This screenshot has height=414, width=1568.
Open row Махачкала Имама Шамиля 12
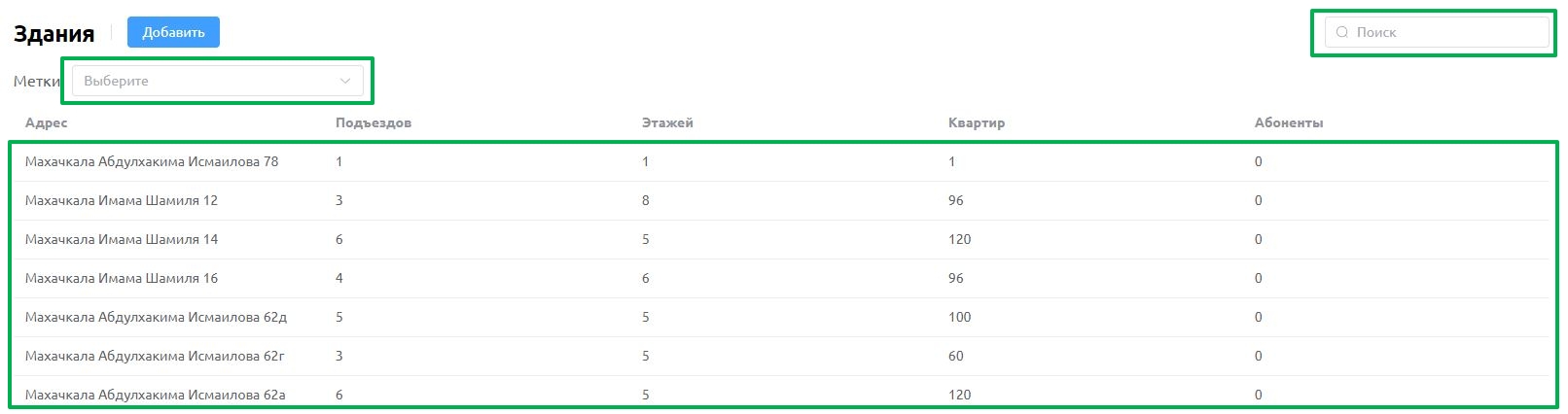[x=781, y=200]
